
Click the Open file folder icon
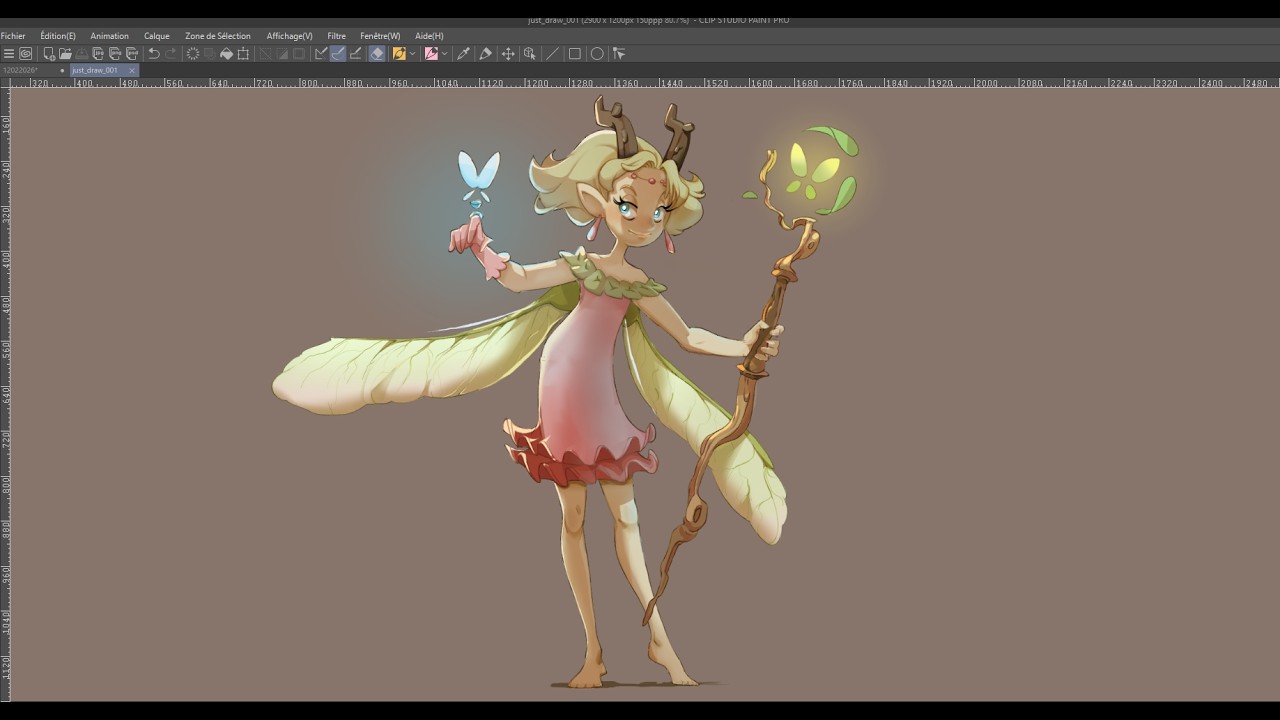(65, 54)
